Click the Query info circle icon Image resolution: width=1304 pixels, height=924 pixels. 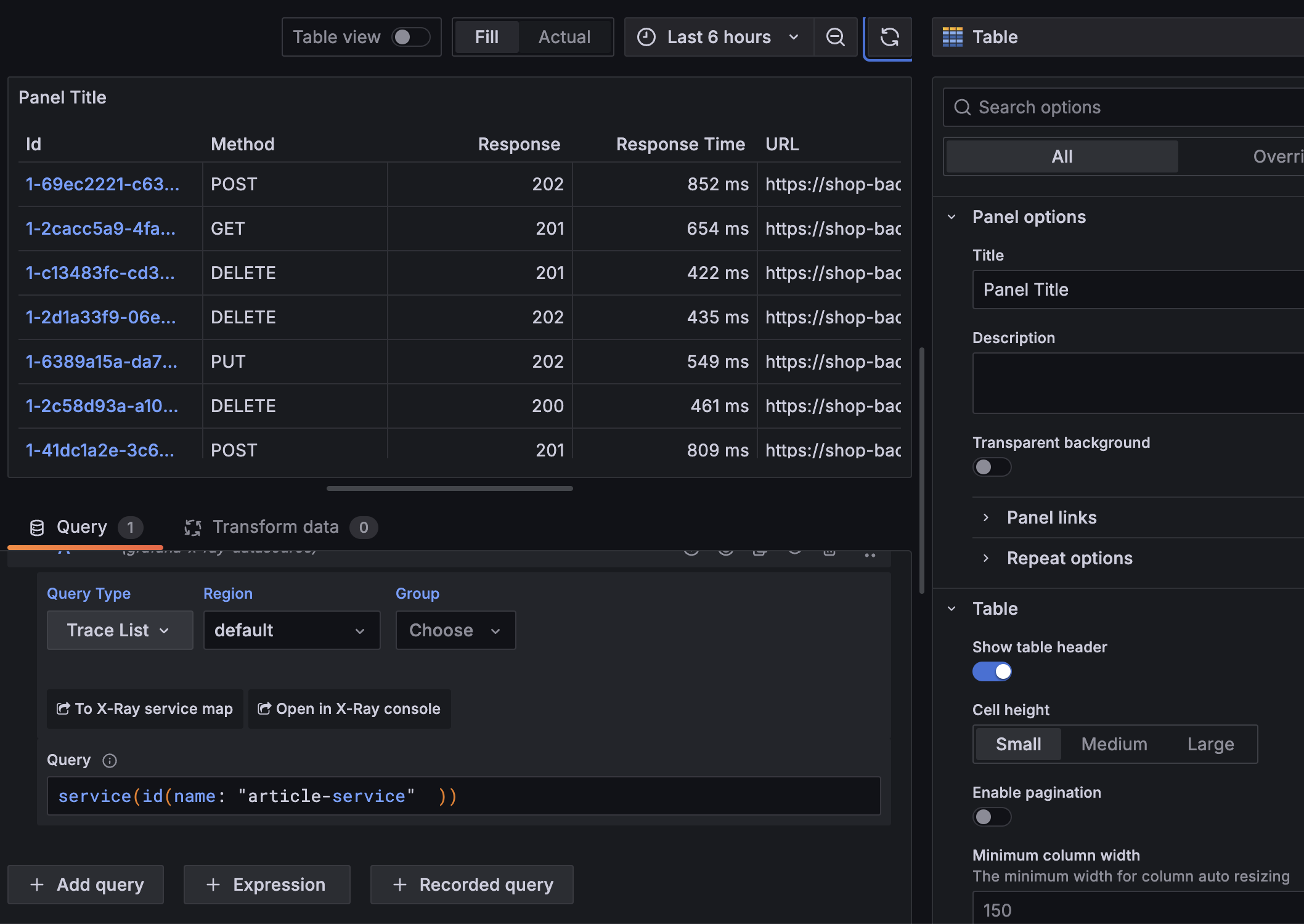coord(110,761)
